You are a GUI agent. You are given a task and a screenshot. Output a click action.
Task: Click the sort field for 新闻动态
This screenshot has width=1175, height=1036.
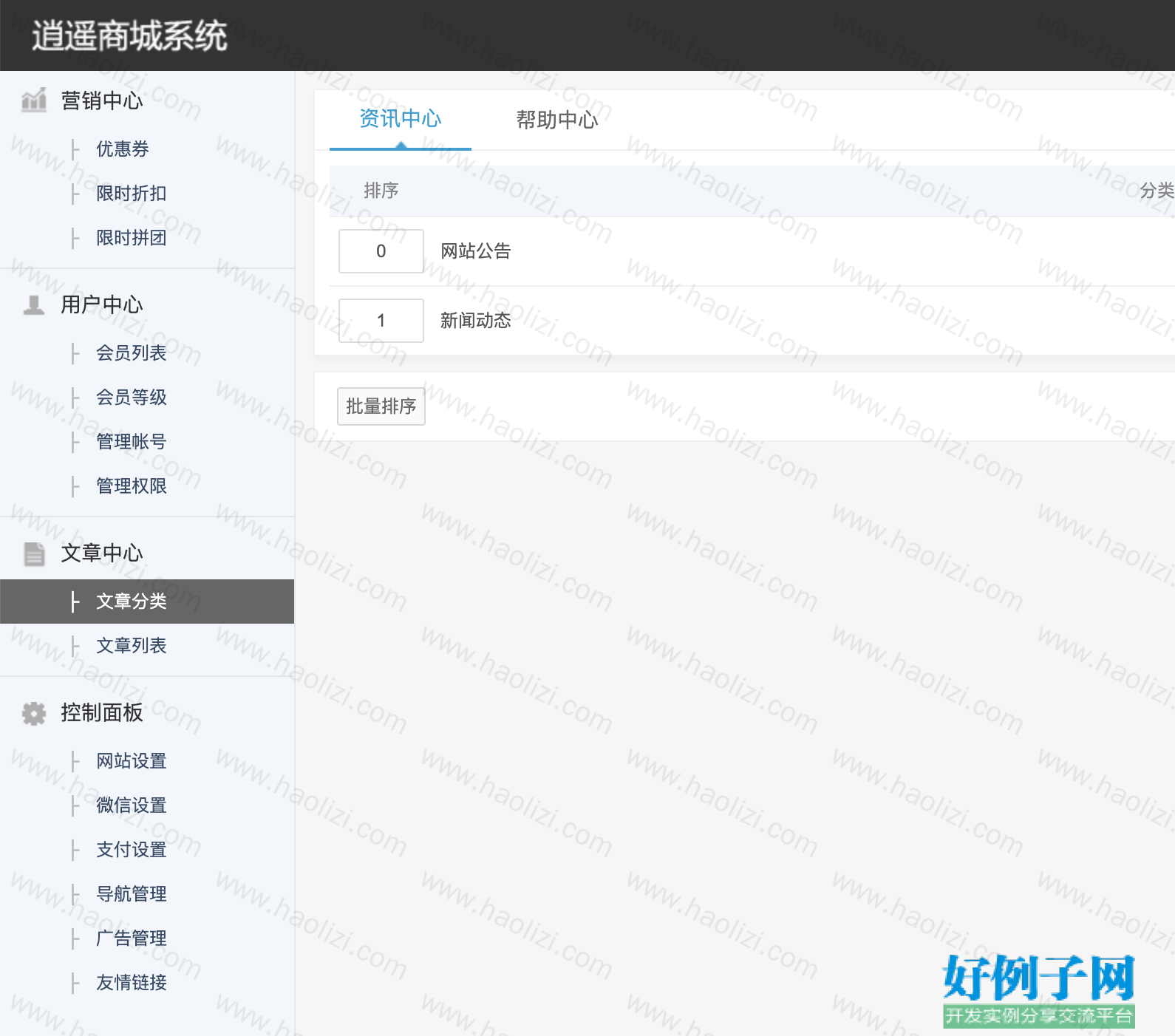[x=381, y=321]
